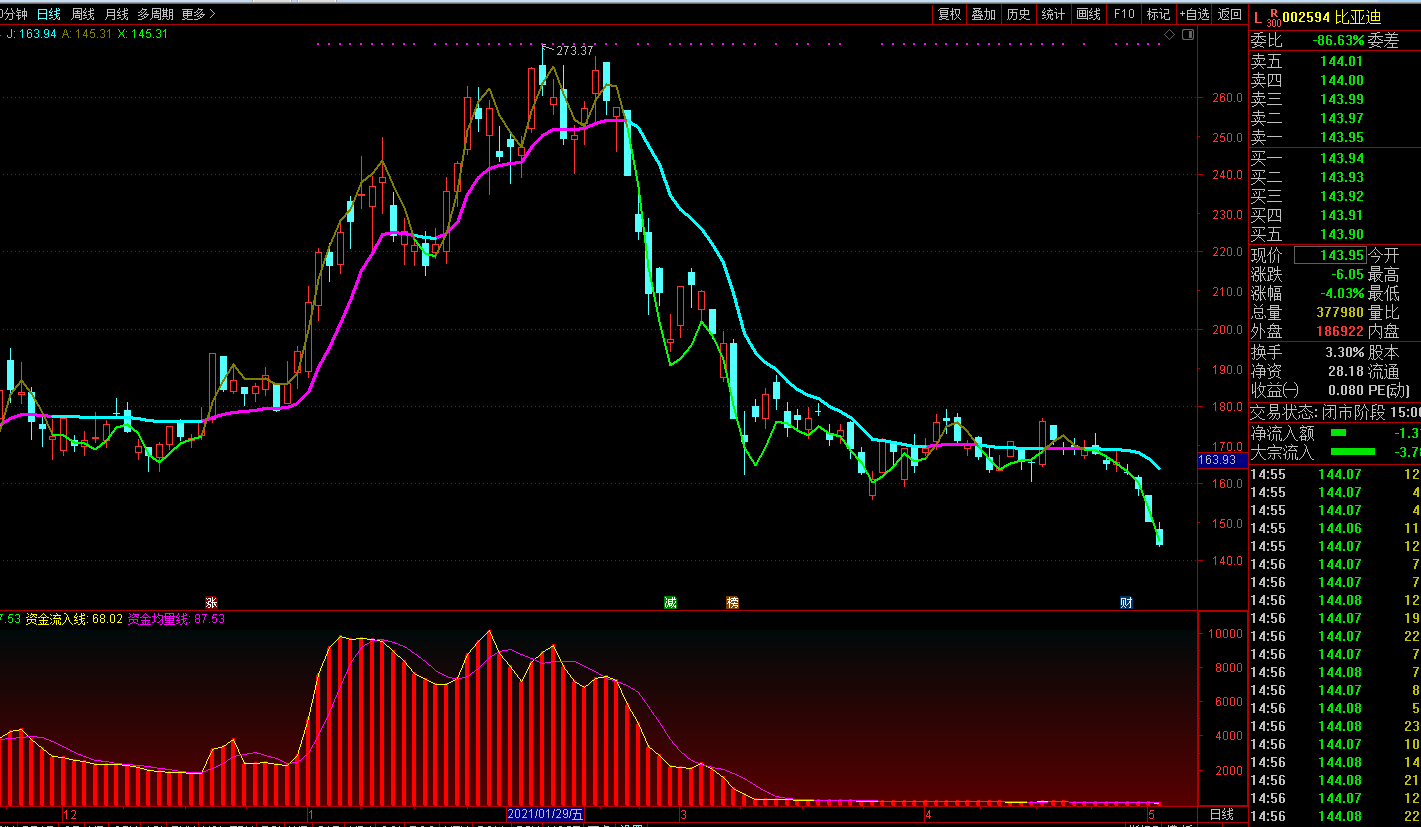Click the 净流入额 green bar indicator
The height and width of the screenshot is (827, 1421).
(1338, 433)
